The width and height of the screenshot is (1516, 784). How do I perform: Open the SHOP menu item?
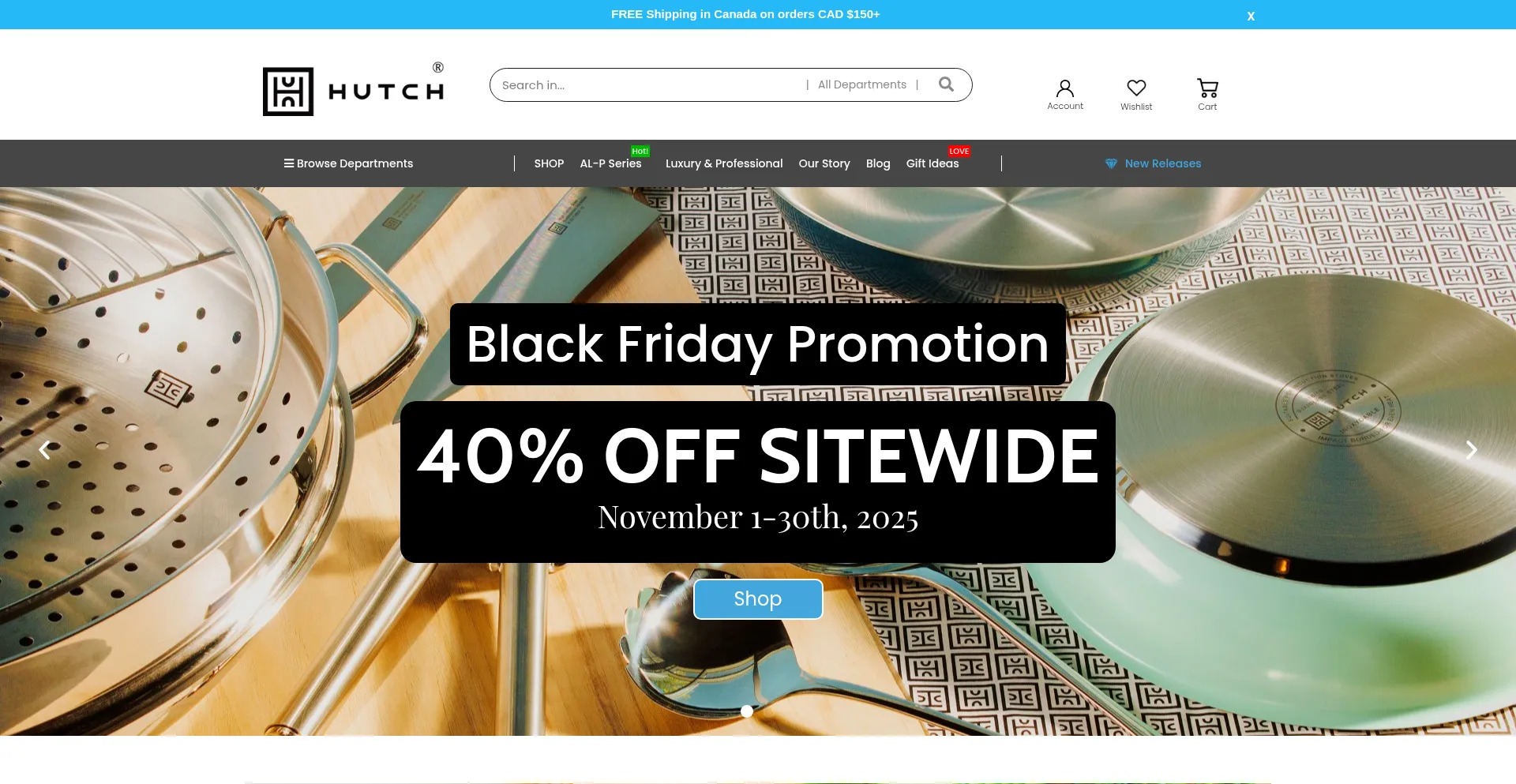[549, 163]
